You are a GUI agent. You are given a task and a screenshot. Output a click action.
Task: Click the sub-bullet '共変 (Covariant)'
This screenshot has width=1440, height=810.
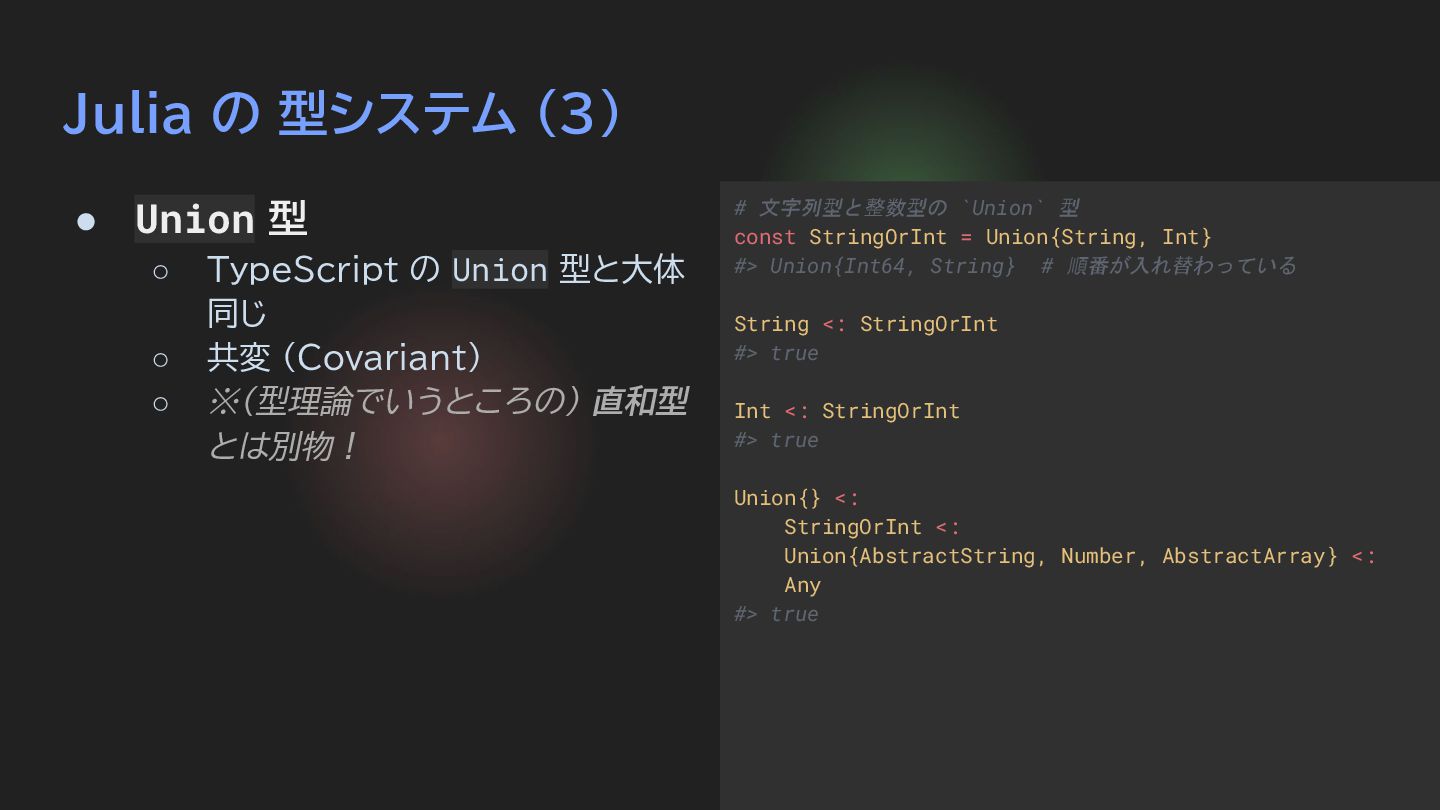point(345,357)
